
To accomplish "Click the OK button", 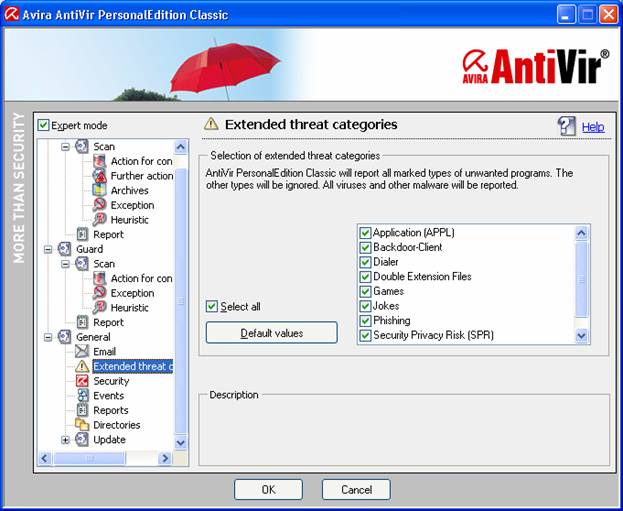I will [x=268, y=490].
